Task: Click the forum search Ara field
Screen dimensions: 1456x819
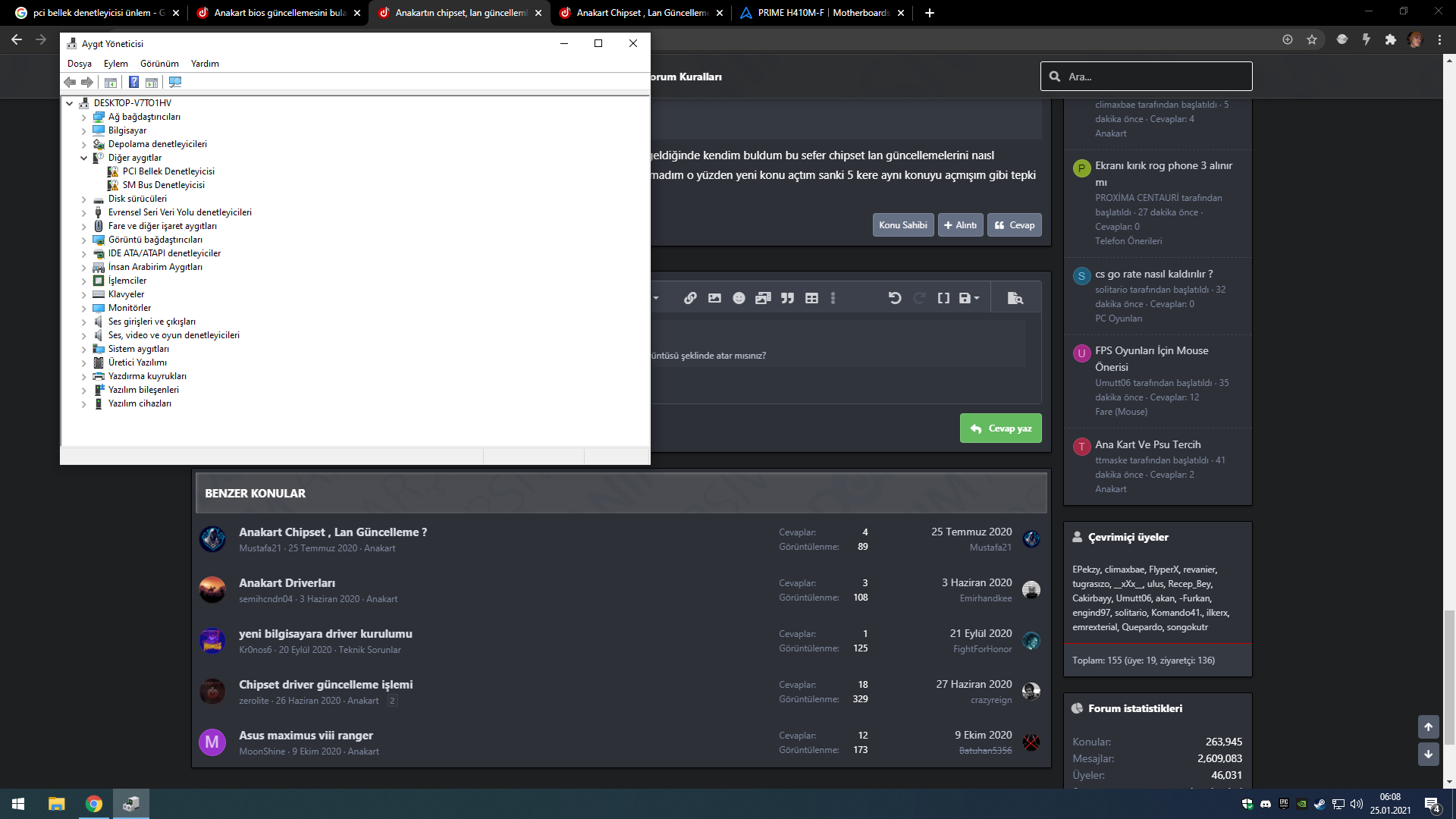Action: click(x=1153, y=77)
